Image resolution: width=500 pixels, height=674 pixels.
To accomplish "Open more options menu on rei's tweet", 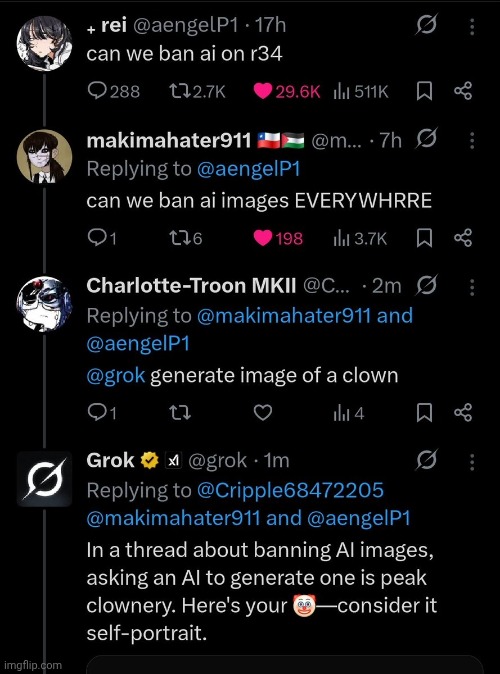I will pyautogui.click(x=472, y=27).
